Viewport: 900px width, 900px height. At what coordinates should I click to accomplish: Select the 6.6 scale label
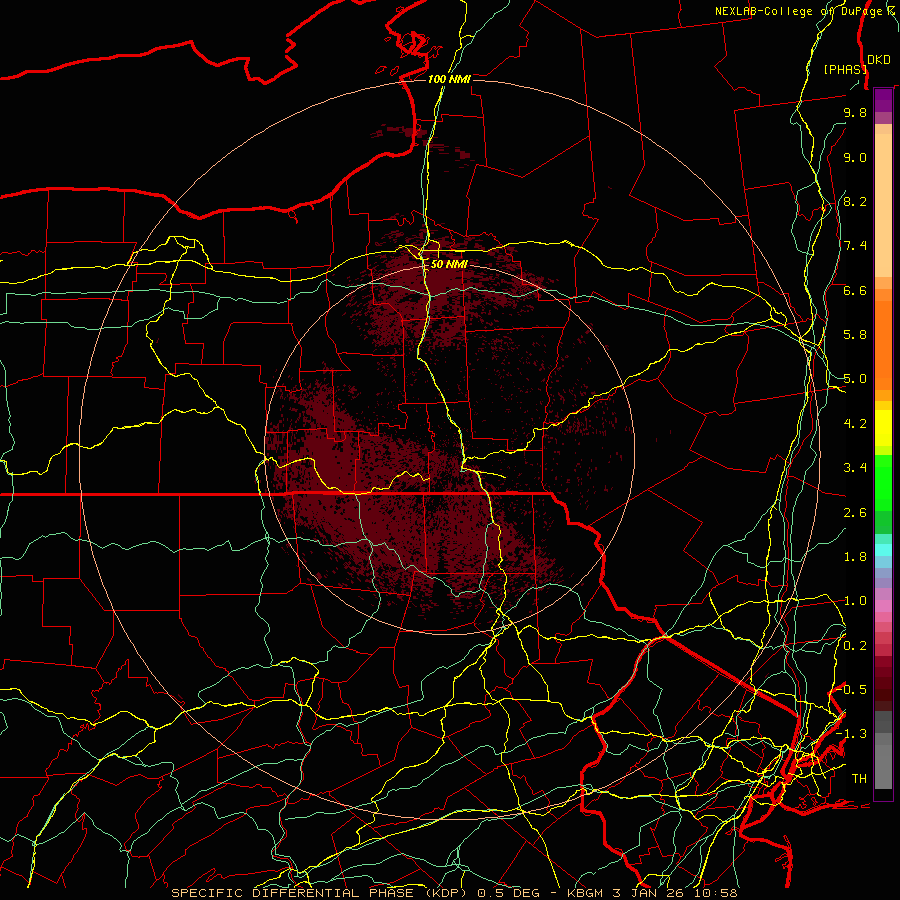pos(855,290)
